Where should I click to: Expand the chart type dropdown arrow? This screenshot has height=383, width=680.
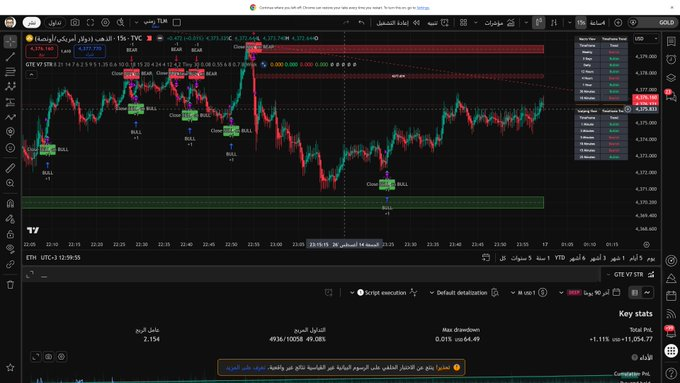[526, 23]
